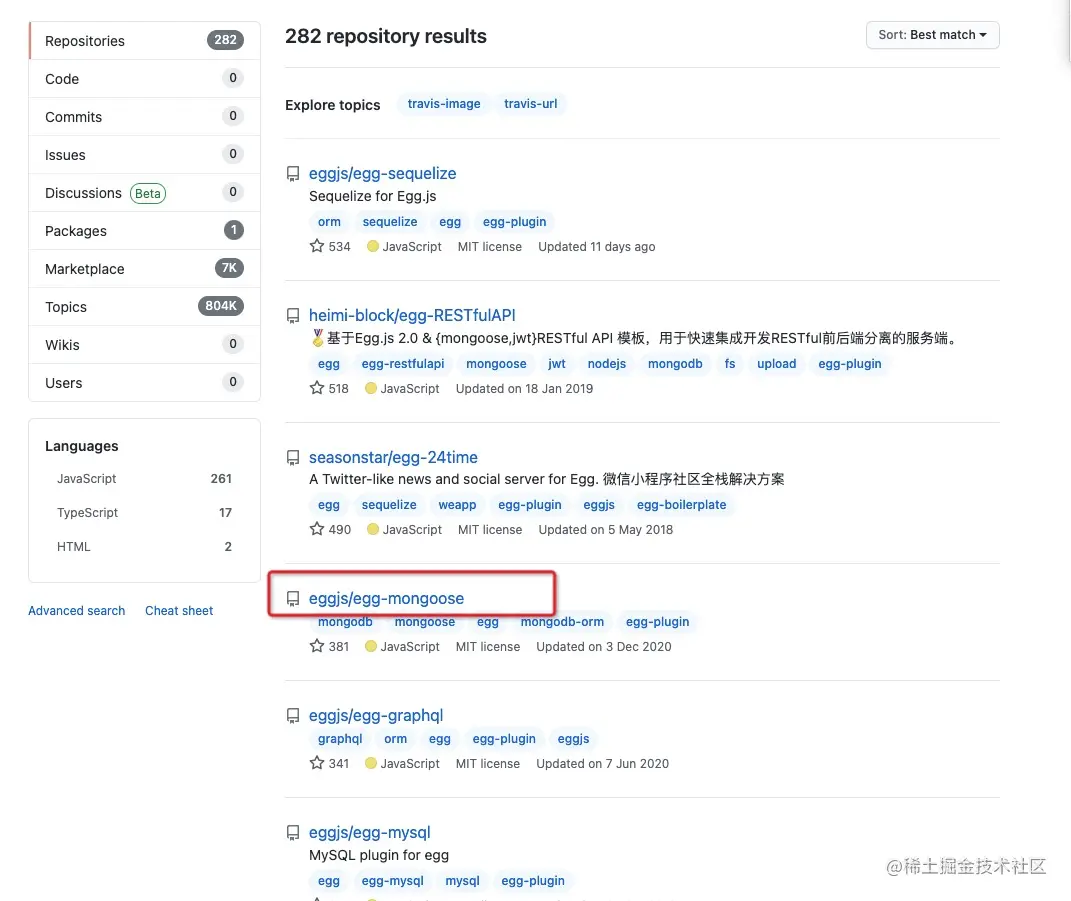This screenshot has height=901, width=1071.
Task: Select Code results category
Action: pyautogui.click(x=145, y=79)
